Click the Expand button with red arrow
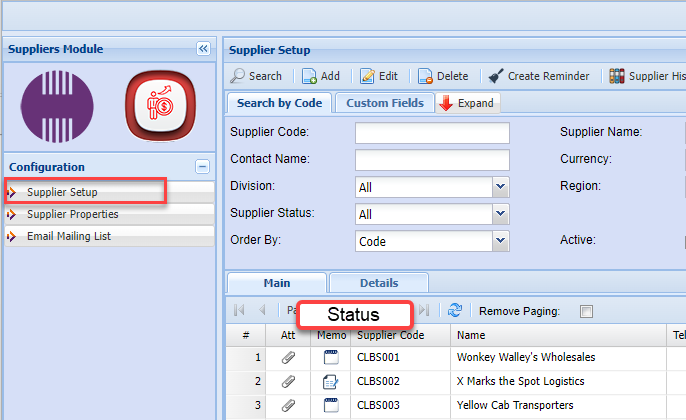The image size is (686, 420). pos(467,103)
